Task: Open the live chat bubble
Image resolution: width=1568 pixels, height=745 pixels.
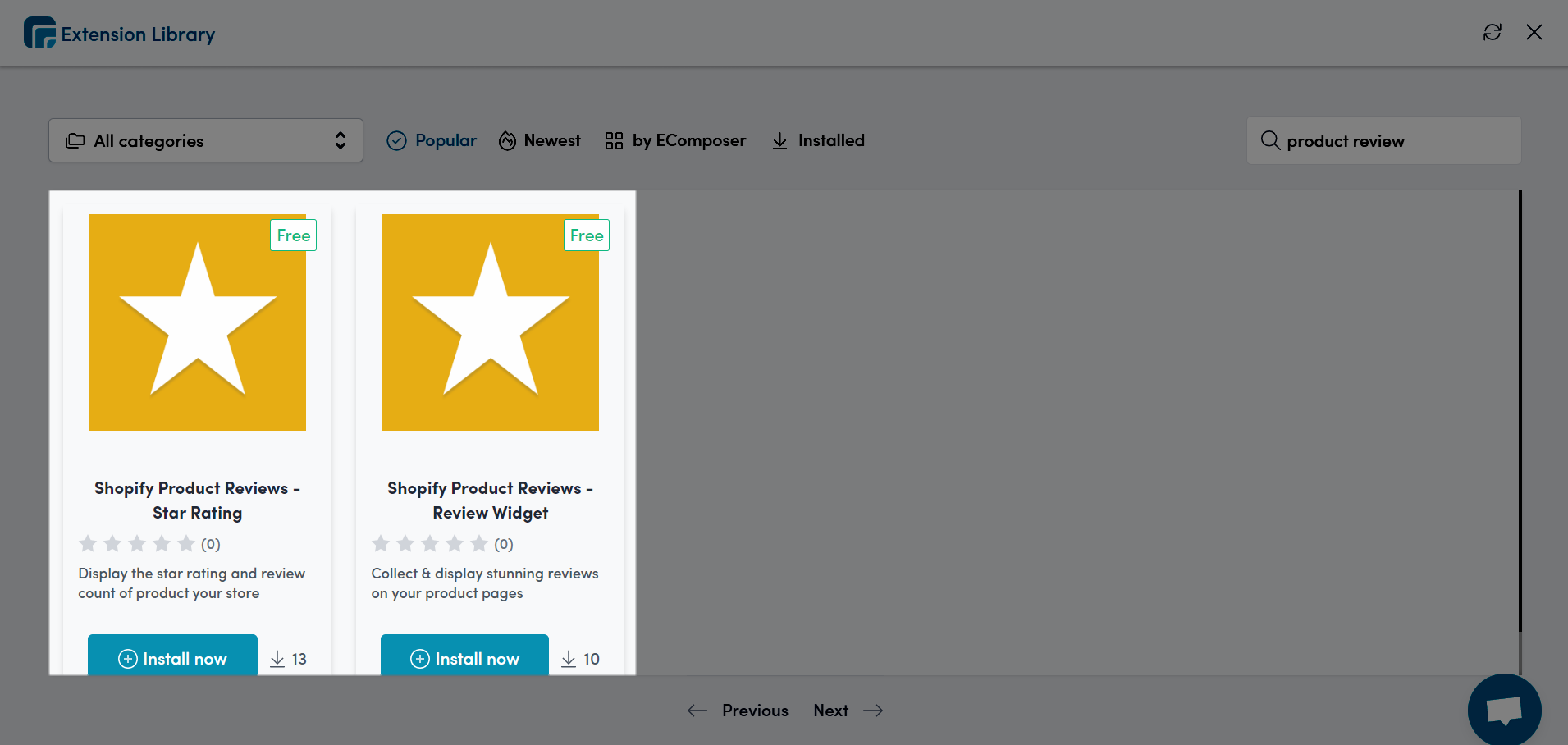Action: 1505,710
